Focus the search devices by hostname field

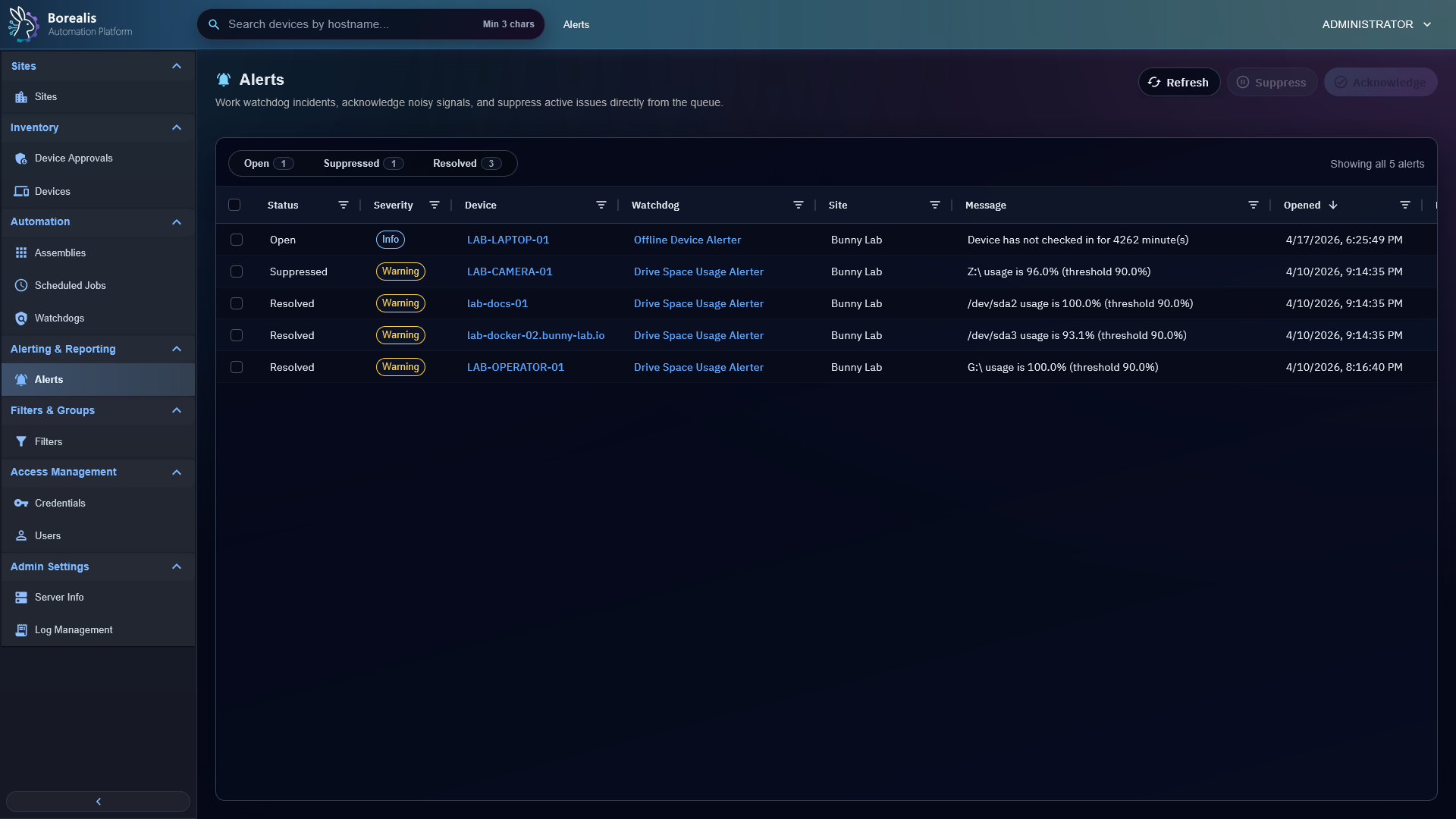371,24
